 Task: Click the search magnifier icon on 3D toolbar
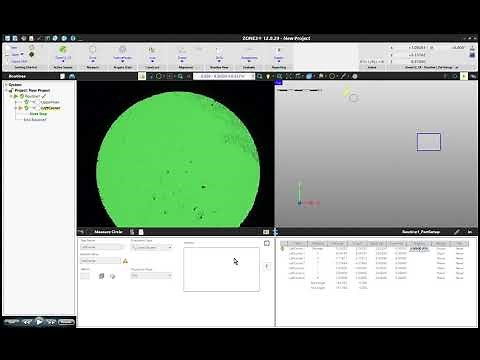[x=260, y=76]
